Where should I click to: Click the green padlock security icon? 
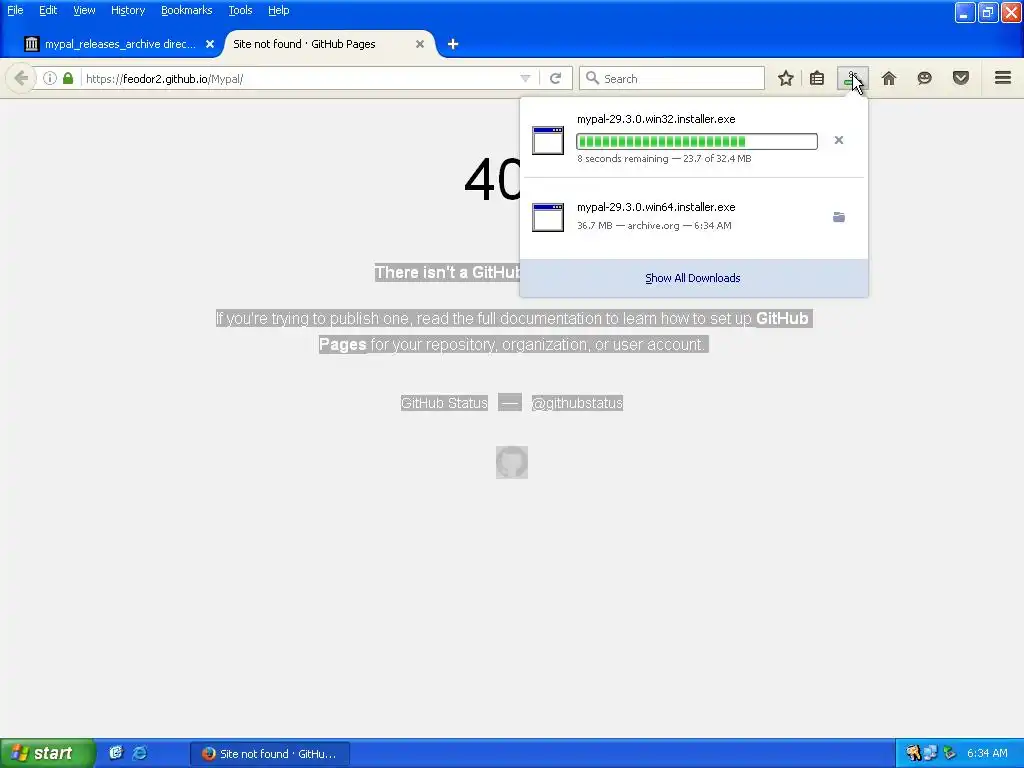(x=68, y=78)
